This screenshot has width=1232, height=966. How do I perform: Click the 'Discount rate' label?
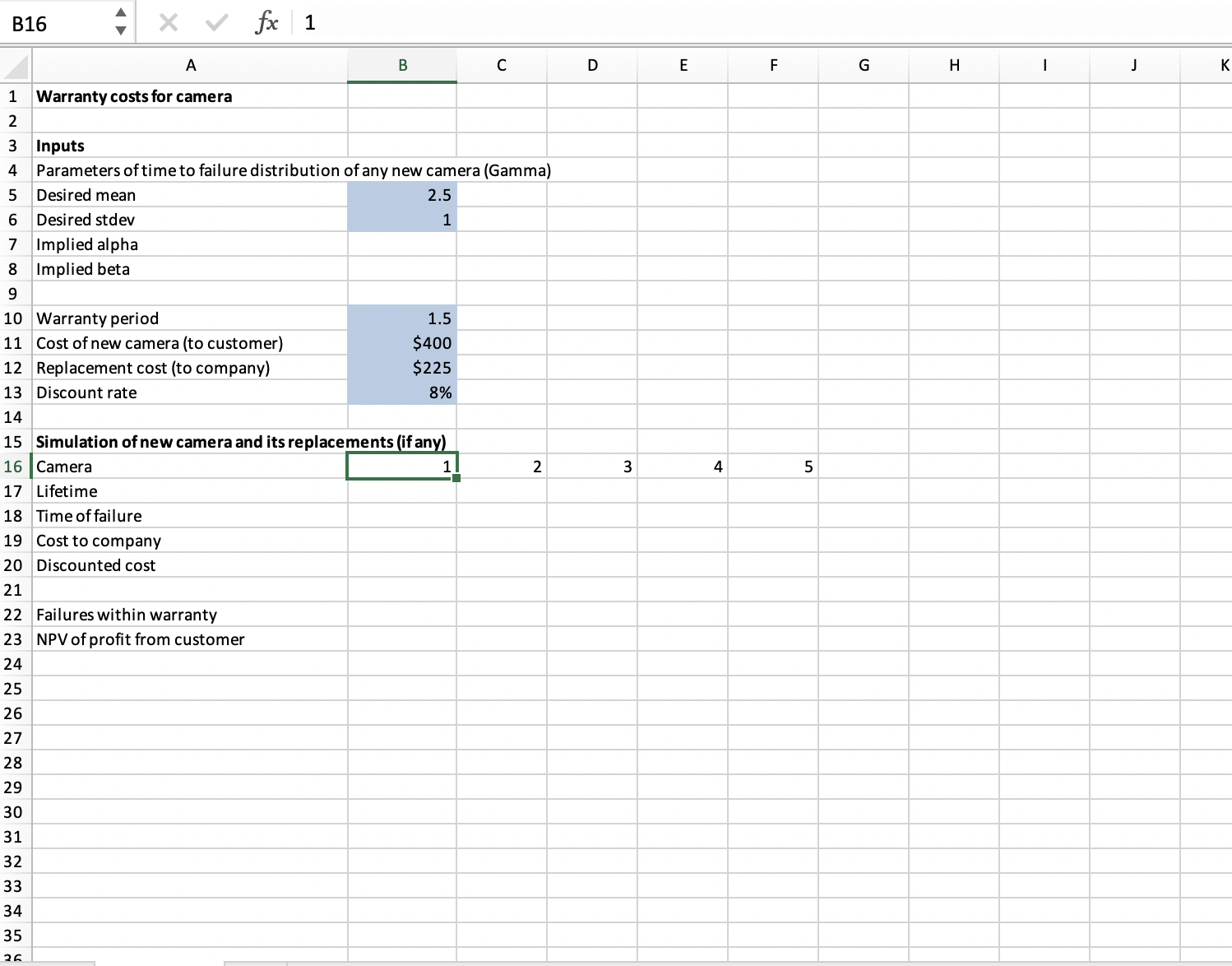(x=86, y=392)
